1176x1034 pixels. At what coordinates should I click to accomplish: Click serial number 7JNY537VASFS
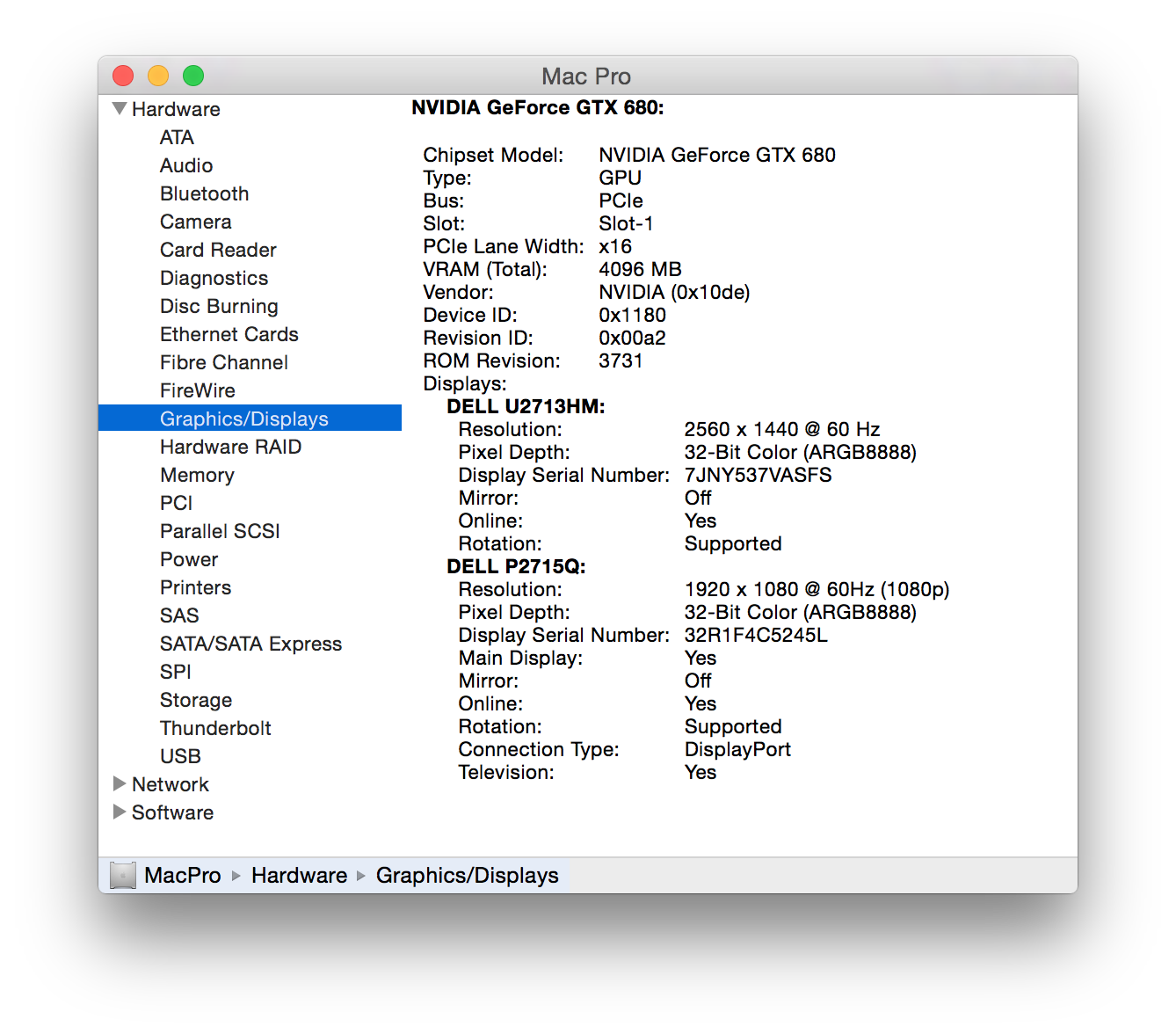tap(758, 475)
